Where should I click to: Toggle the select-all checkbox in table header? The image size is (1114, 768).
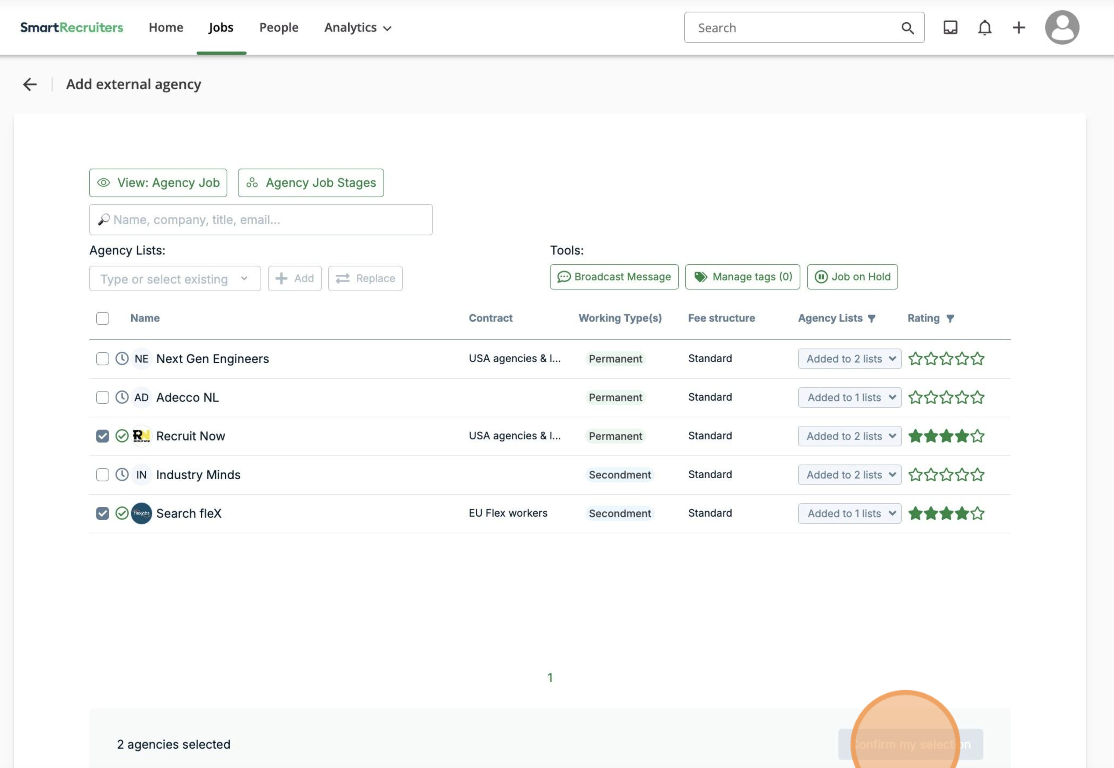pos(102,318)
